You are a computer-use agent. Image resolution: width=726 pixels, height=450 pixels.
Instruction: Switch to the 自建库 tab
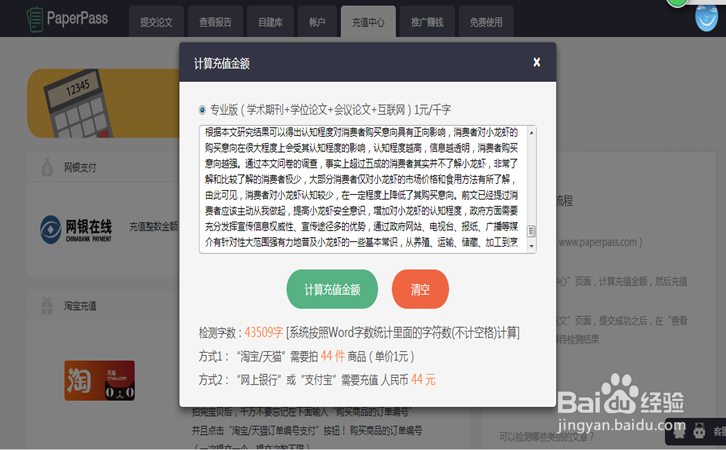[270, 22]
